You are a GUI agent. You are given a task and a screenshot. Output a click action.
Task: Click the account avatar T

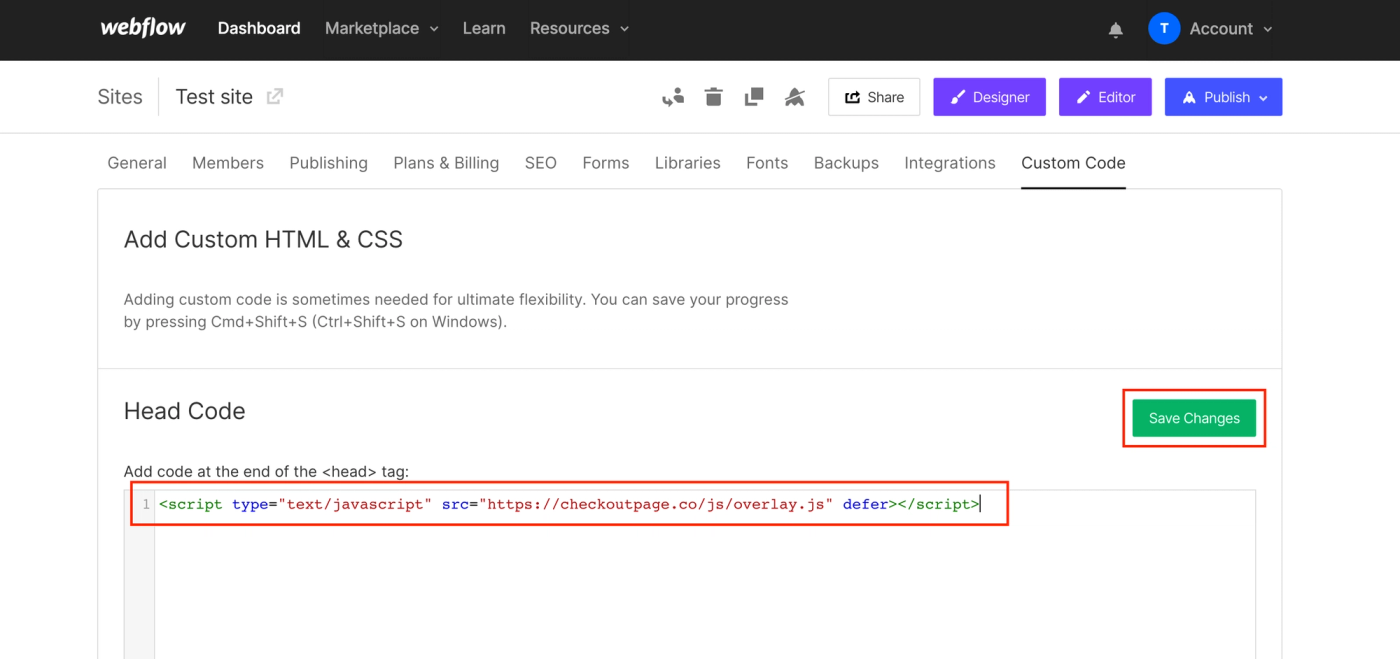pos(1164,29)
